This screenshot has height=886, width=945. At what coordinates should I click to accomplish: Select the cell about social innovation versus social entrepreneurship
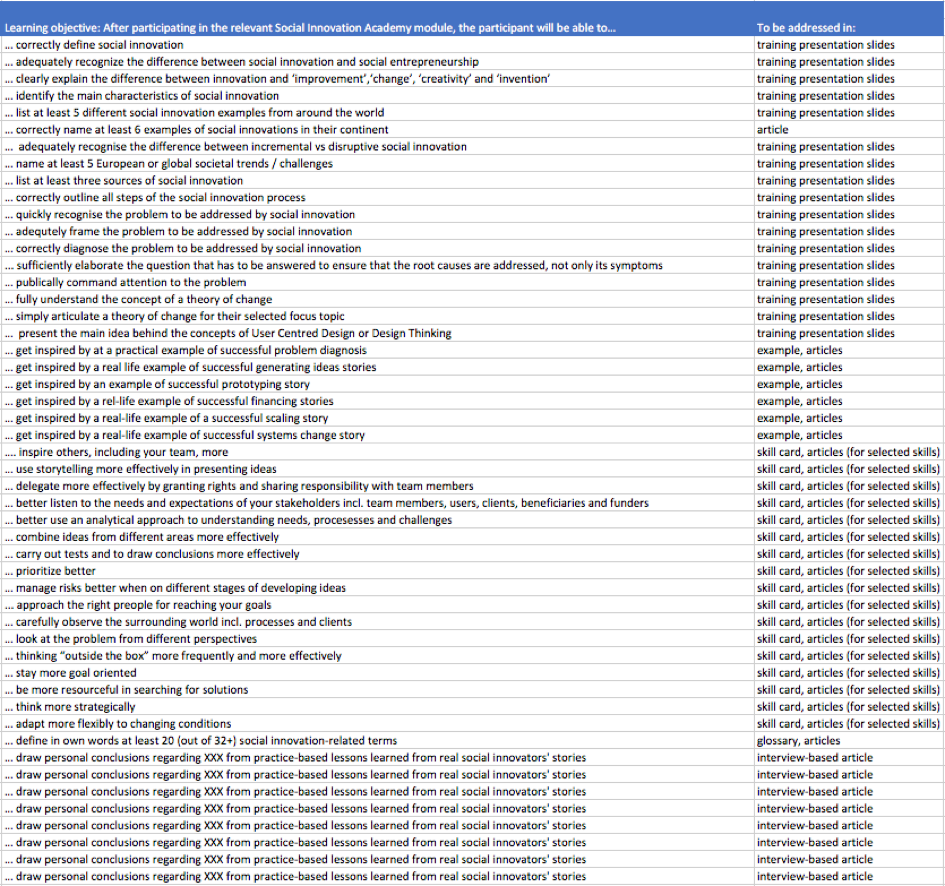pos(377,61)
